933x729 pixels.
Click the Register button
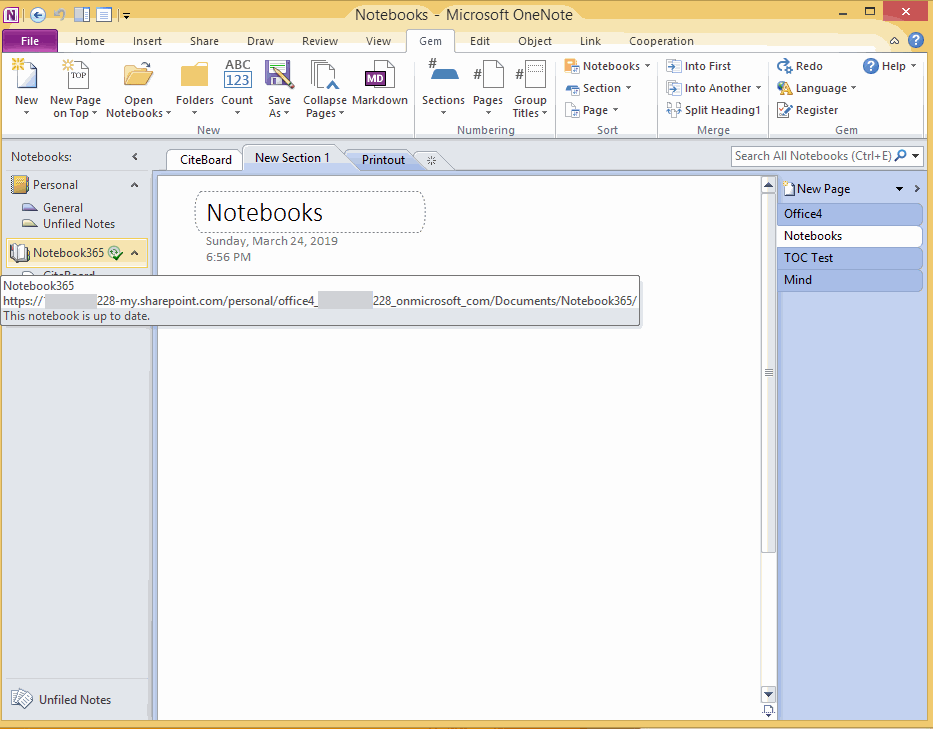(807, 110)
